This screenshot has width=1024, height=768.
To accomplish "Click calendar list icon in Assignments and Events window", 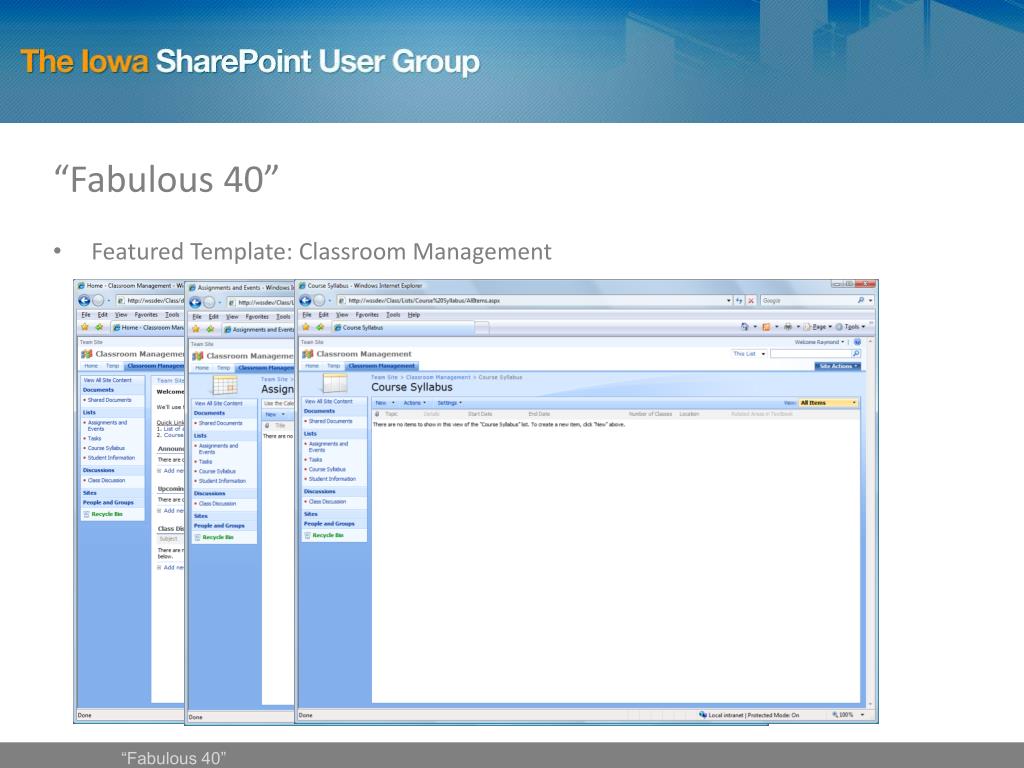I will point(225,385).
